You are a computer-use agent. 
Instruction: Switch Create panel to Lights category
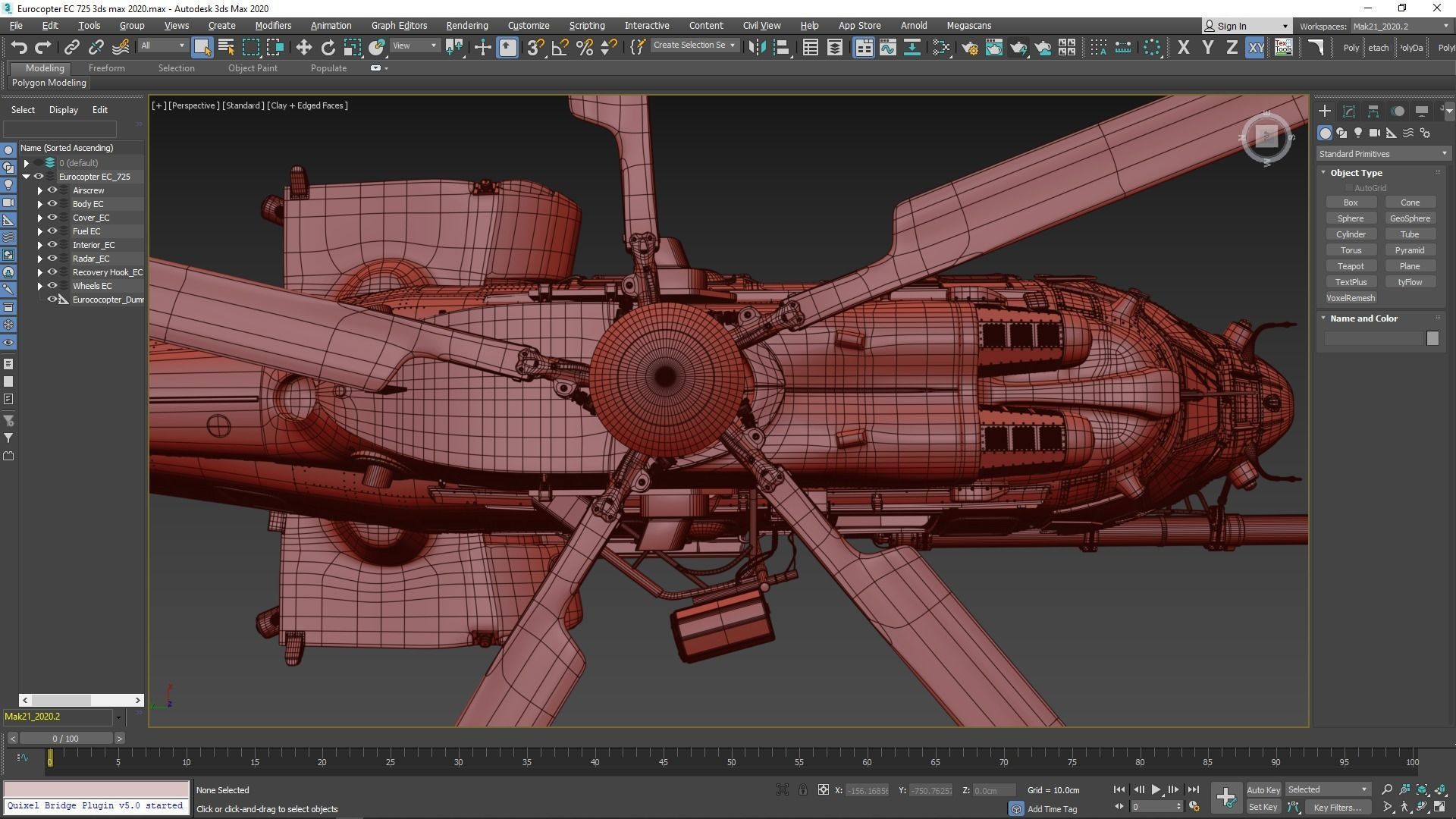coord(1358,133)
